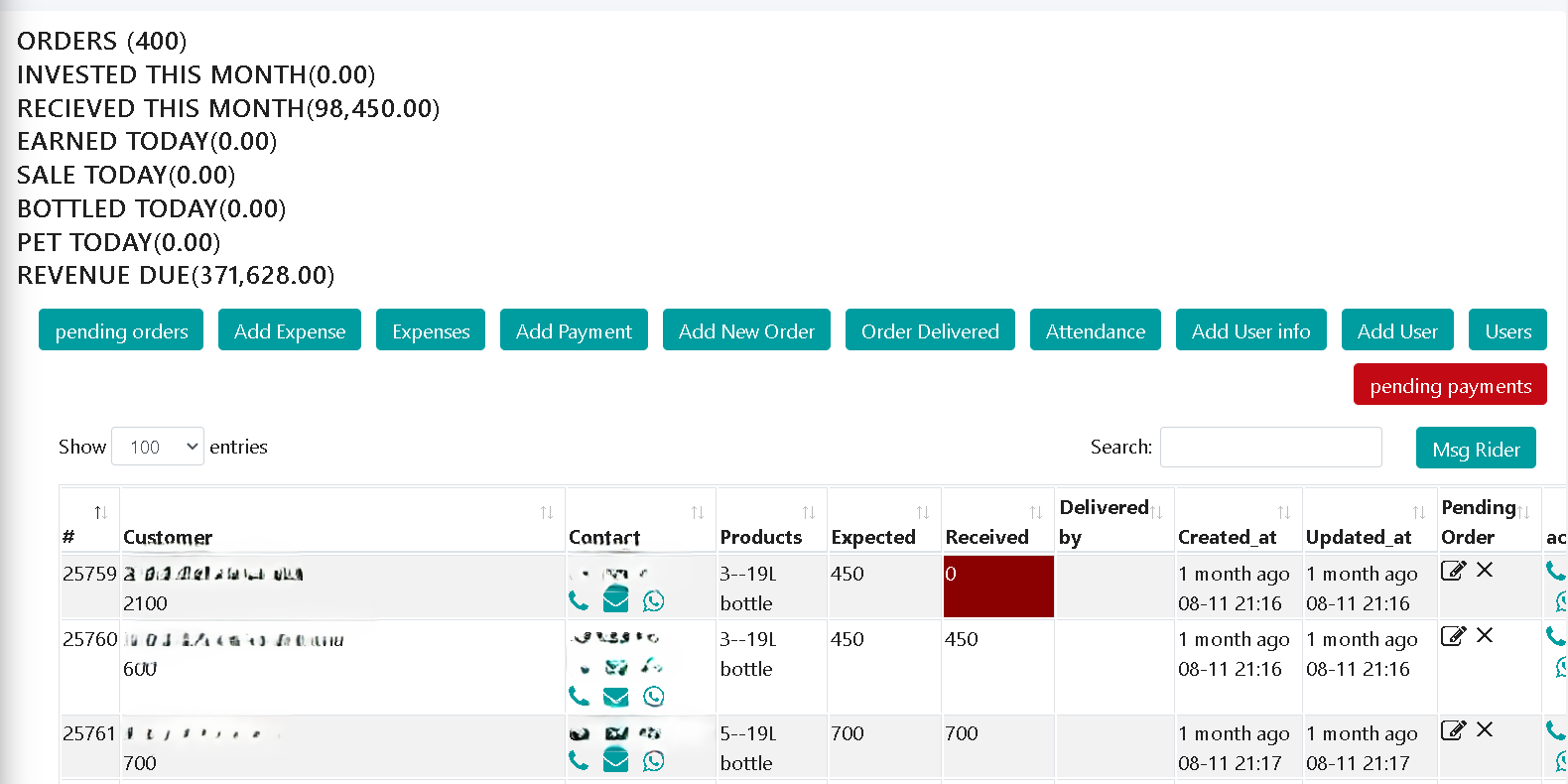Edit pending order 25761
The height and width of the screenshot is (784, 1568).
coord(1453,729)
